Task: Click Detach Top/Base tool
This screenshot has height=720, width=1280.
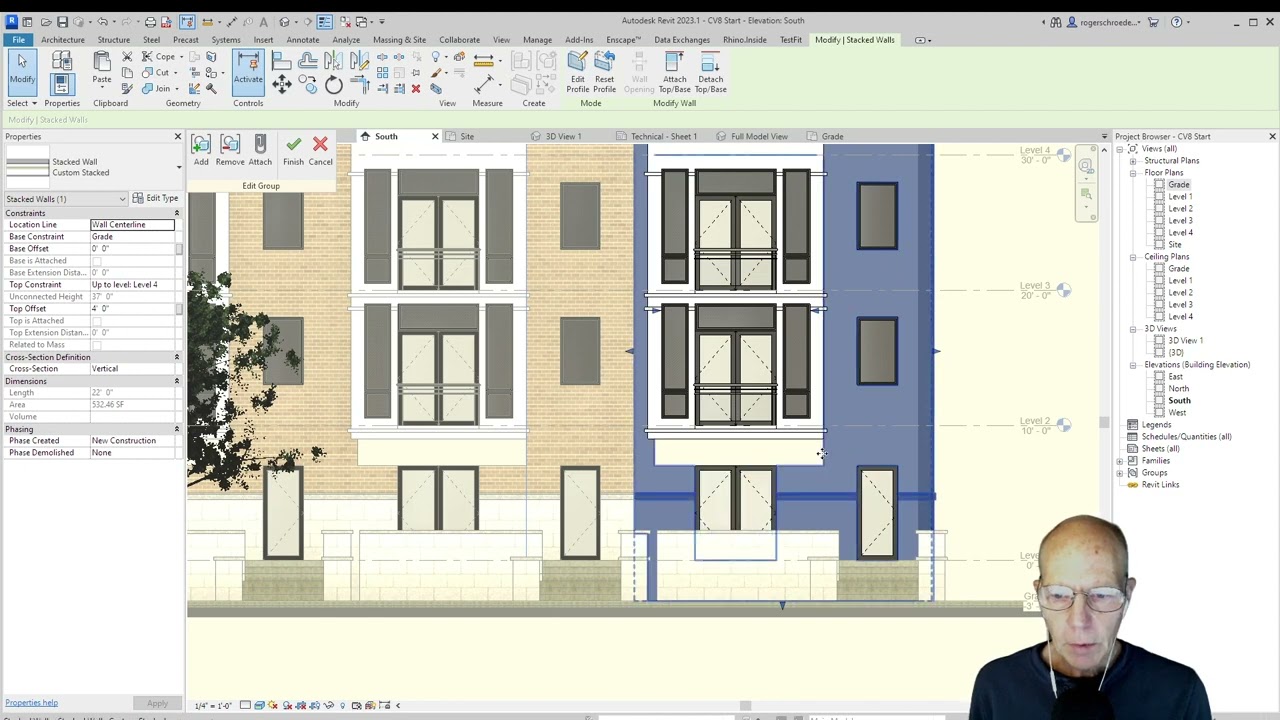Action: (x=711, y=72)
